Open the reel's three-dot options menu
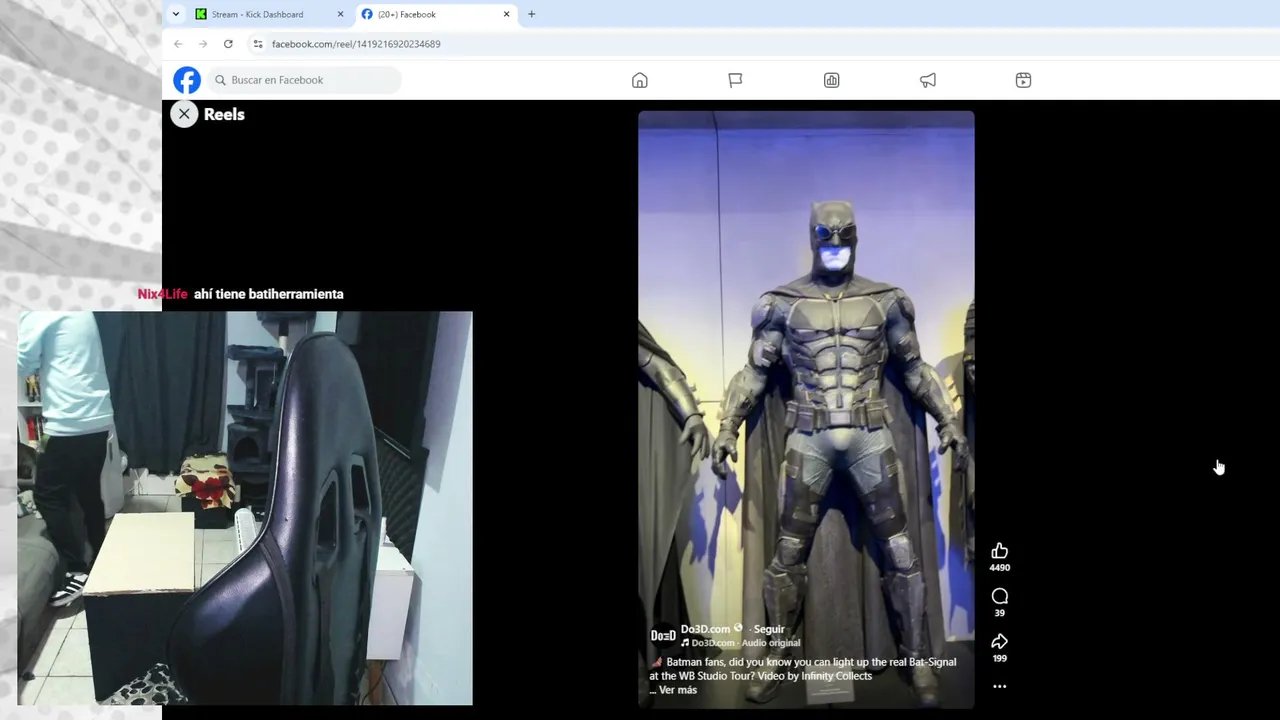Viewport: 1280px width, 720px height. 999,687
